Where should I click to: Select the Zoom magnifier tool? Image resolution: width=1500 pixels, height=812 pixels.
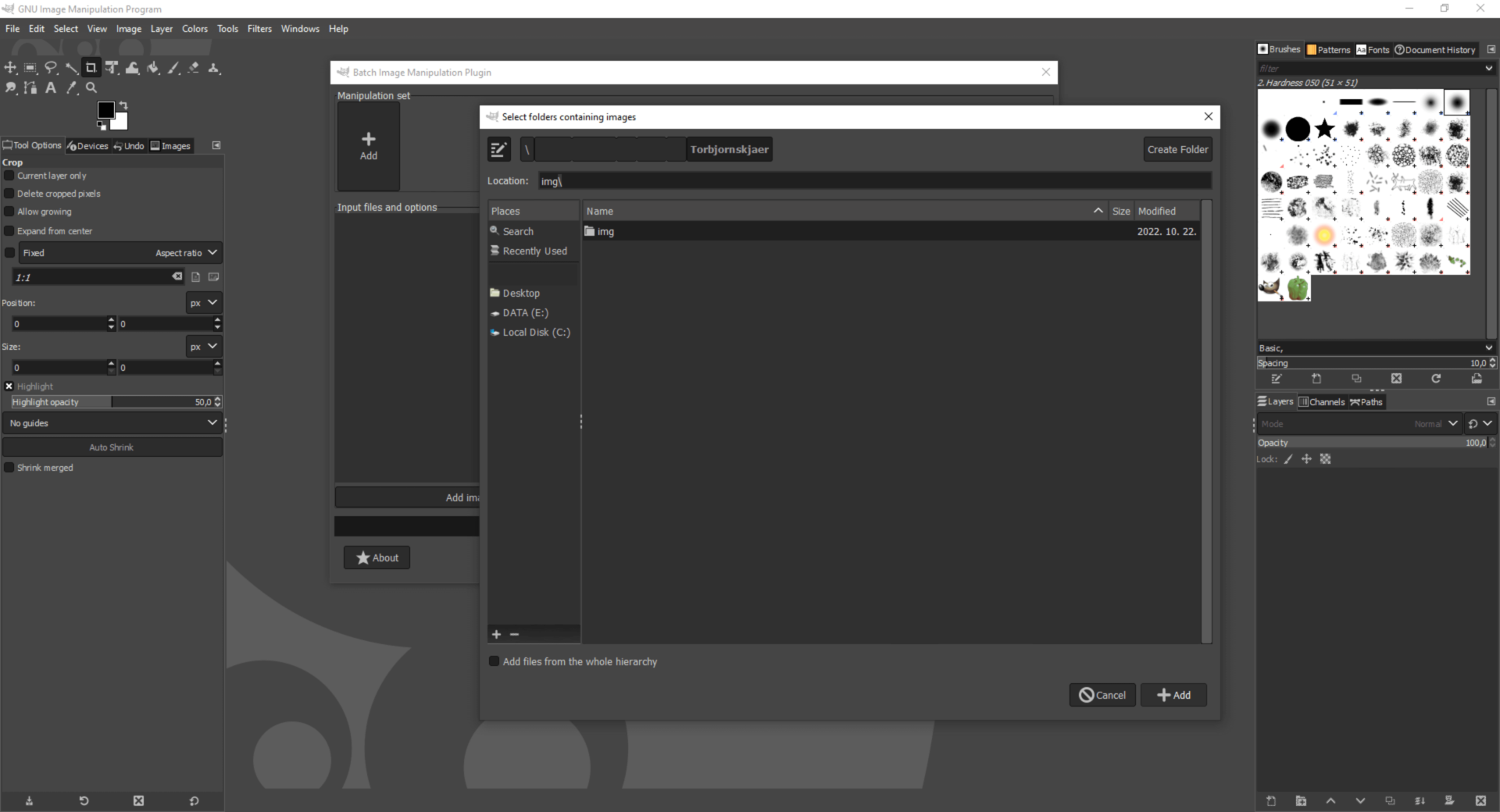[91, 88]
